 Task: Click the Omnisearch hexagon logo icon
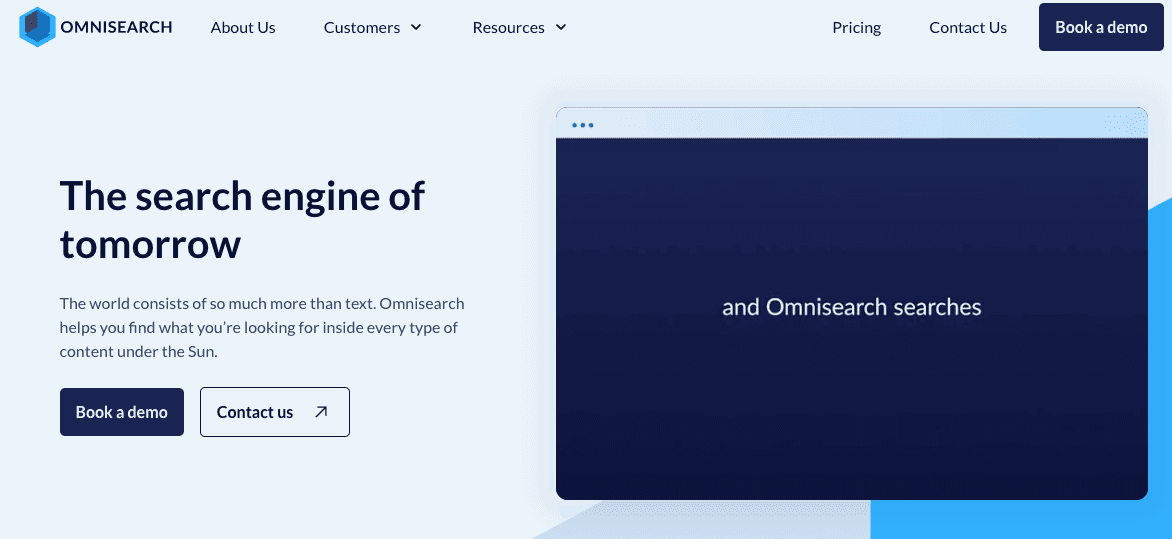(38, 28)
